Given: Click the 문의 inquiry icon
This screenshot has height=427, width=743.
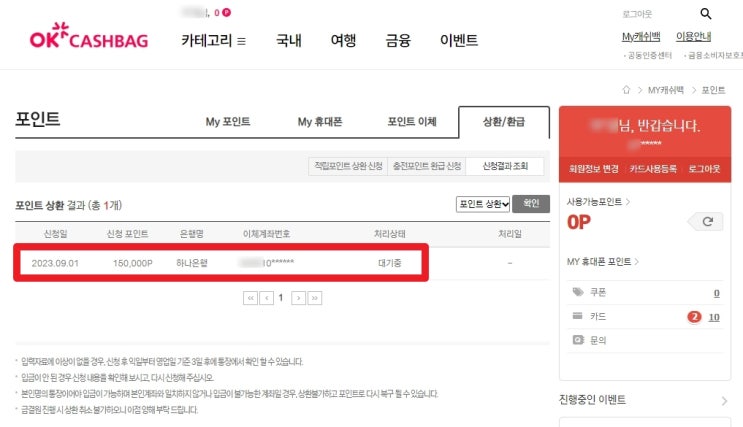Looking at the screenshot, I should pos(578,340).
